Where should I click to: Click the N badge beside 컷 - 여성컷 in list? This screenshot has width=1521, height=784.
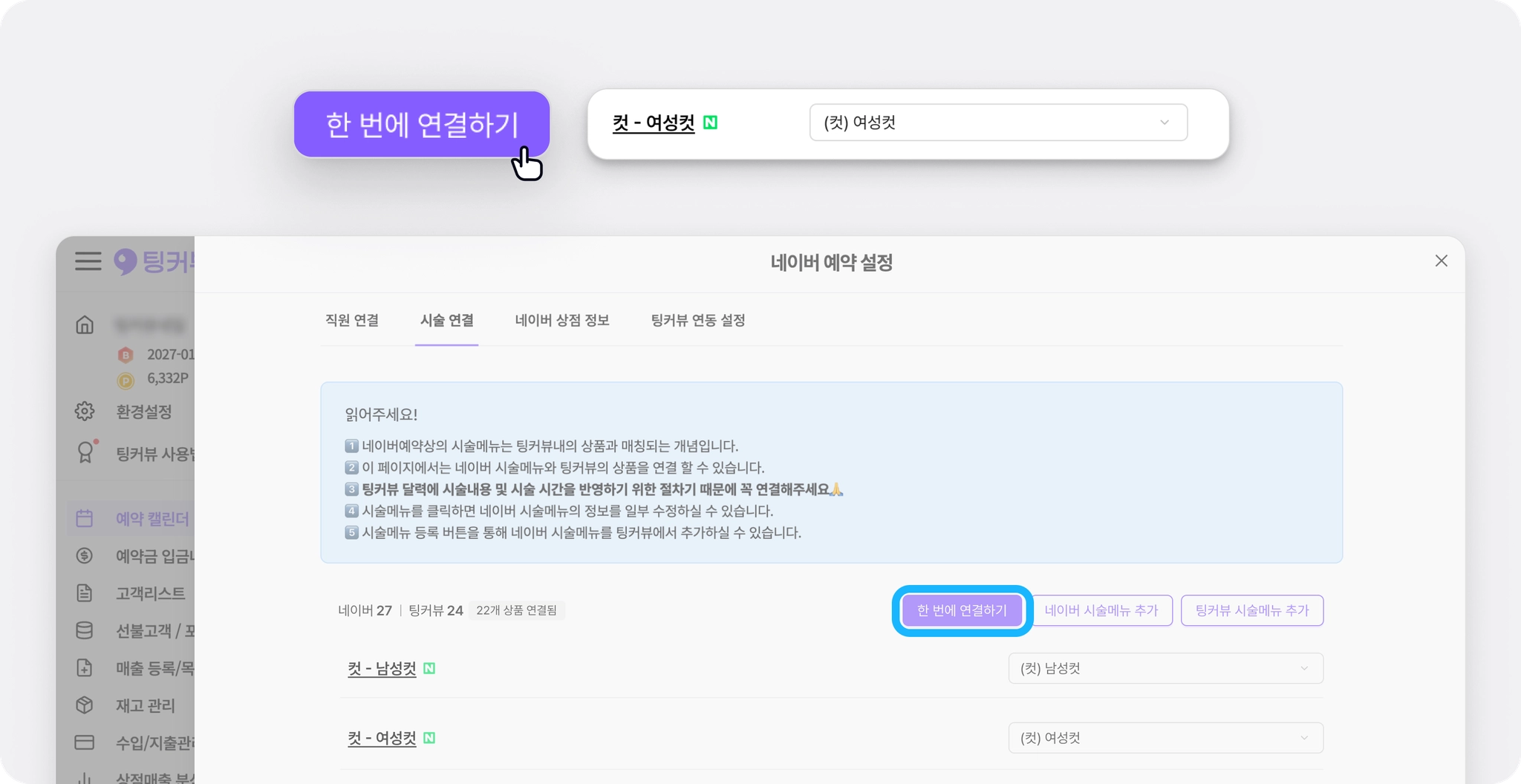429,738
